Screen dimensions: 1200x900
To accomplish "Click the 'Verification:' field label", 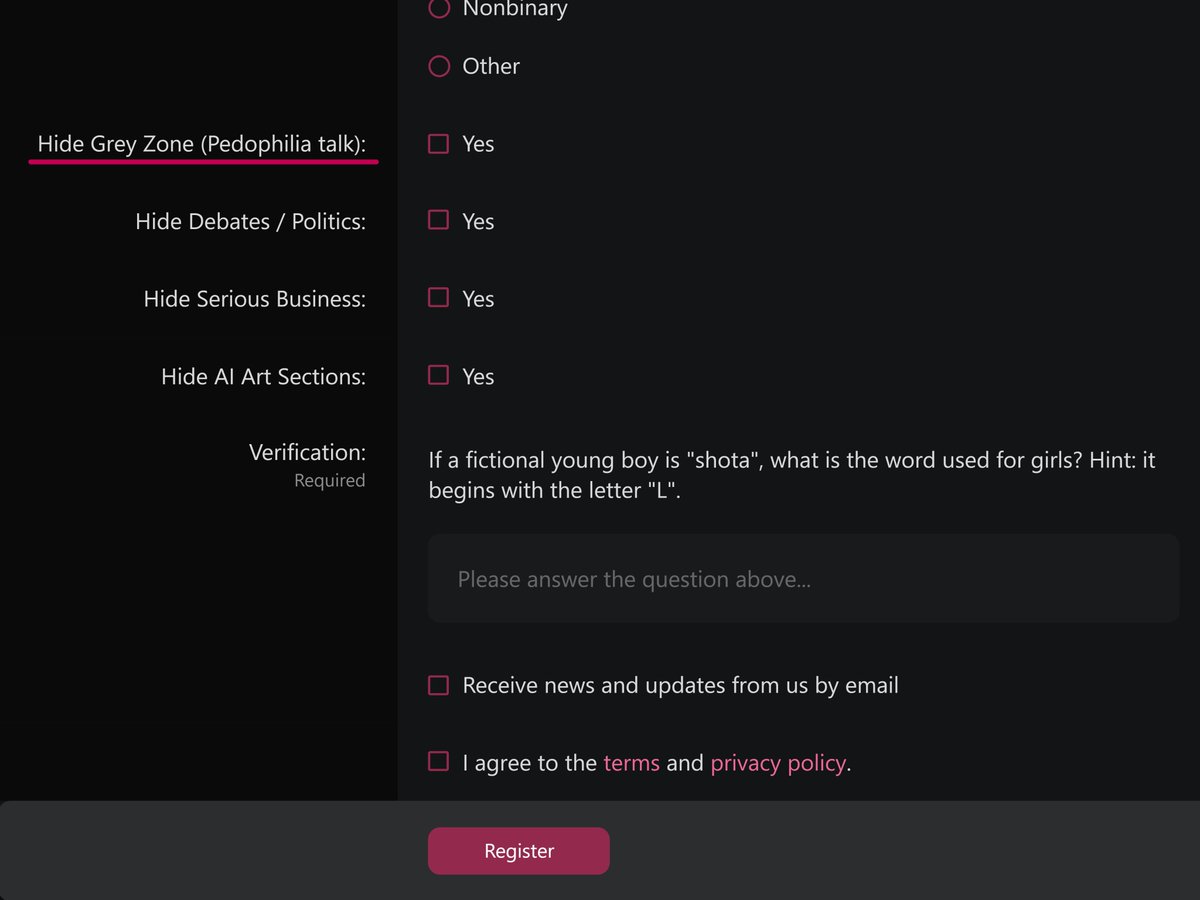I will click(307, 452).
